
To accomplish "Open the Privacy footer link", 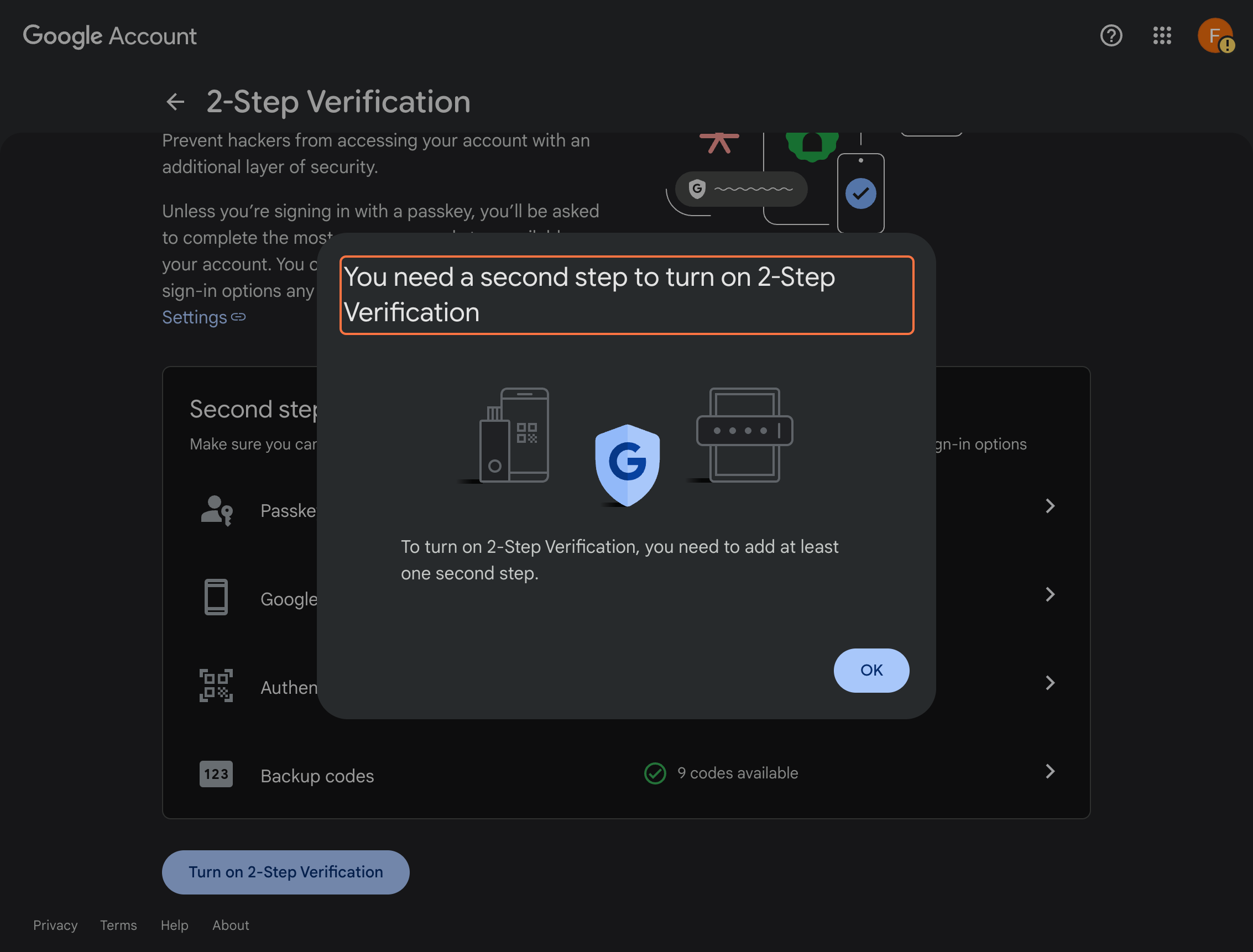I will click(x=55, y=925).
